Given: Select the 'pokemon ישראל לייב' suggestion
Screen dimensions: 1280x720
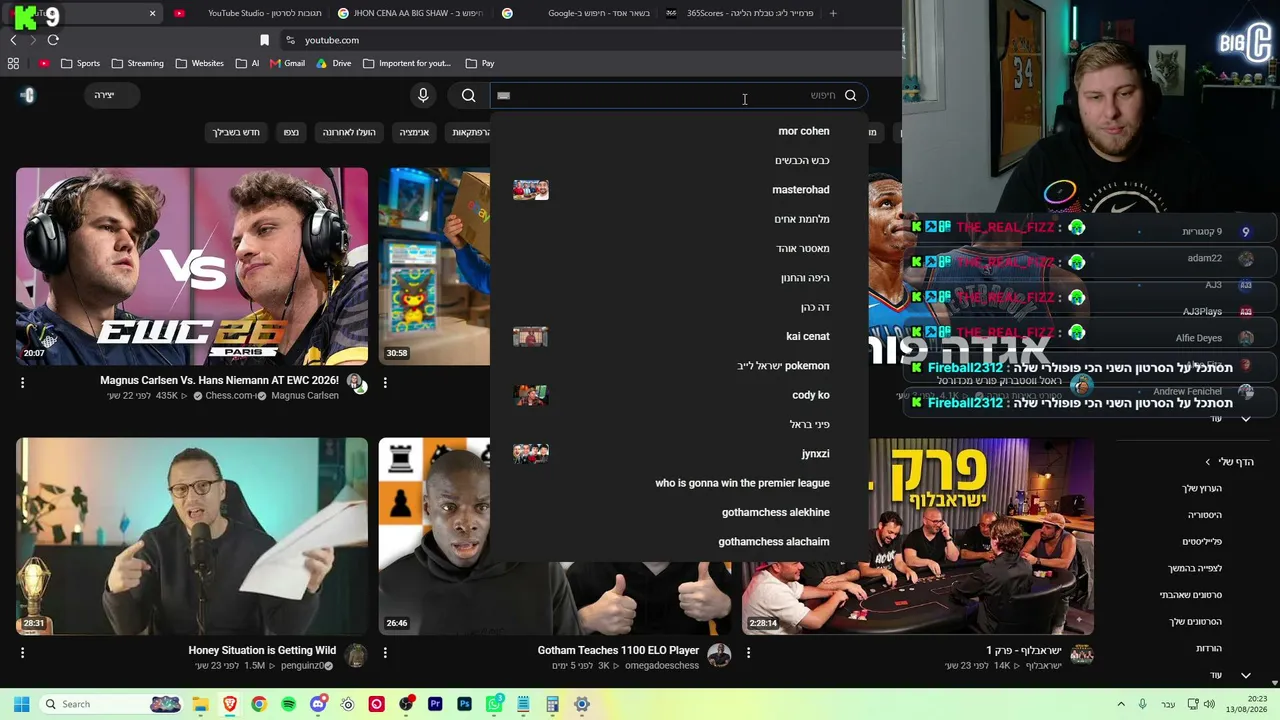Looking at the screenshot, I should [679, 366].
